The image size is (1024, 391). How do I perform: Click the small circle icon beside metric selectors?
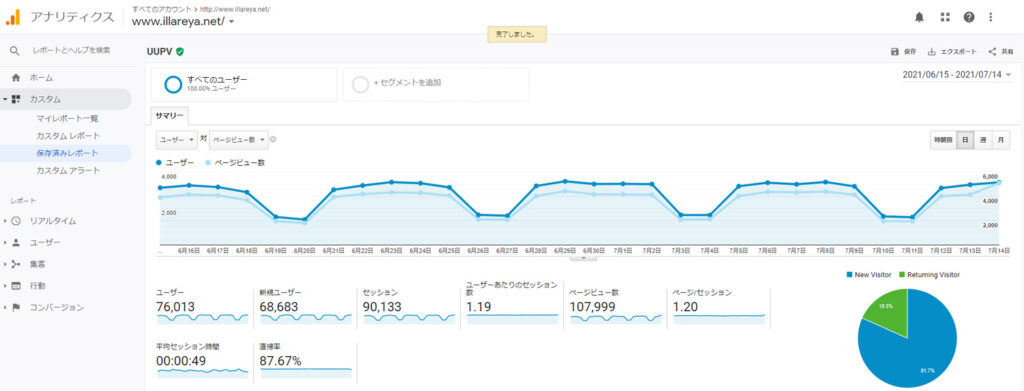pos(273,139)
